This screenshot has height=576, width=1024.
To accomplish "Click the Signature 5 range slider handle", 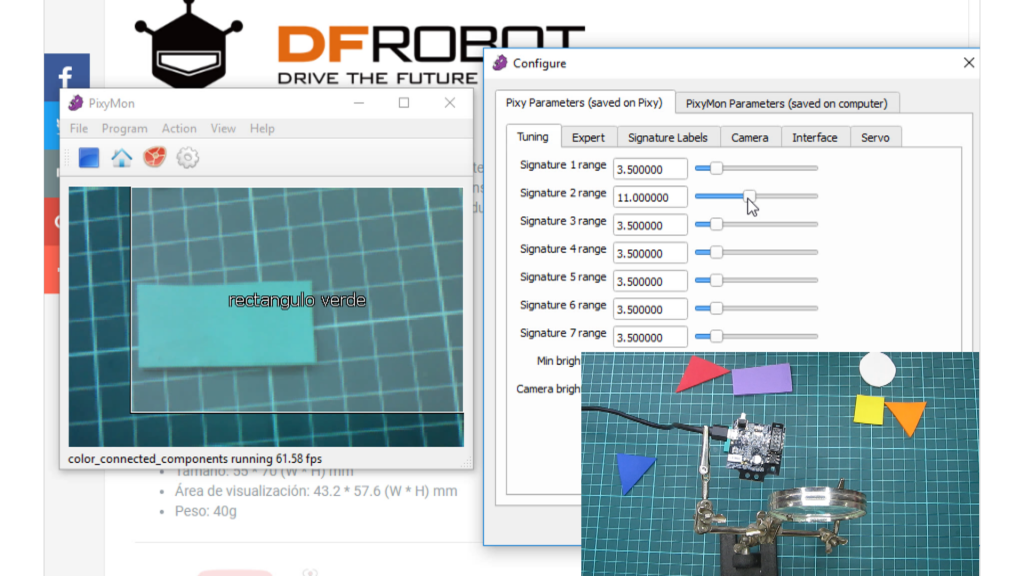I will (x=716, y=281).
